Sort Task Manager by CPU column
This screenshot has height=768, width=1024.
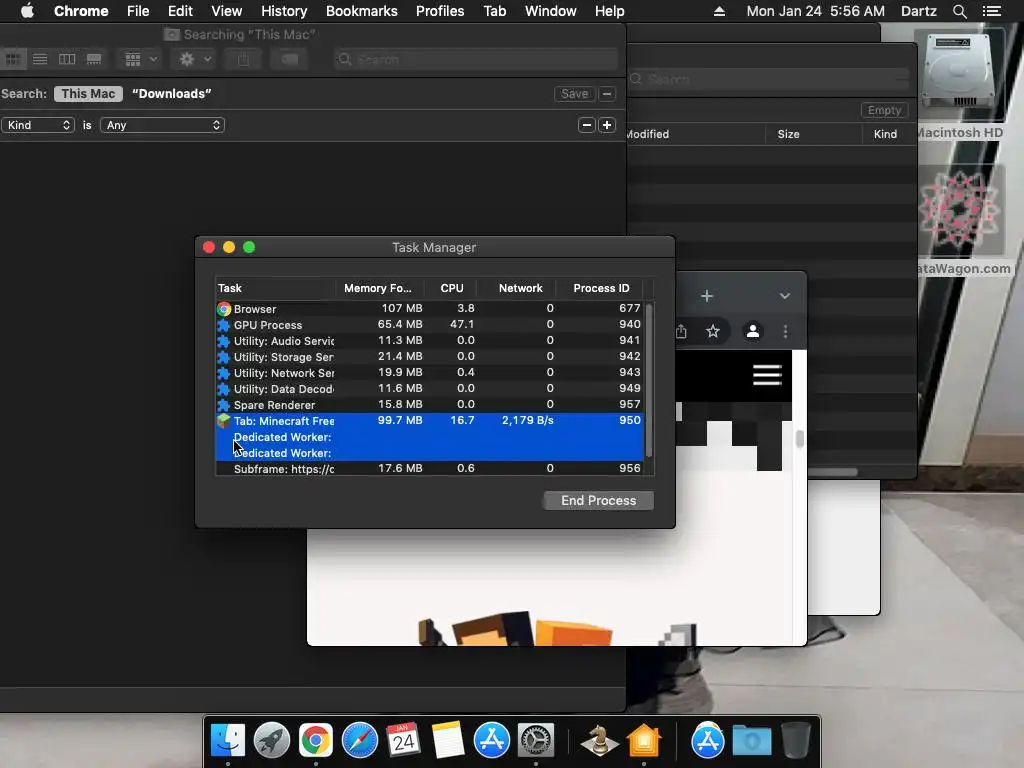click(451, 288)
